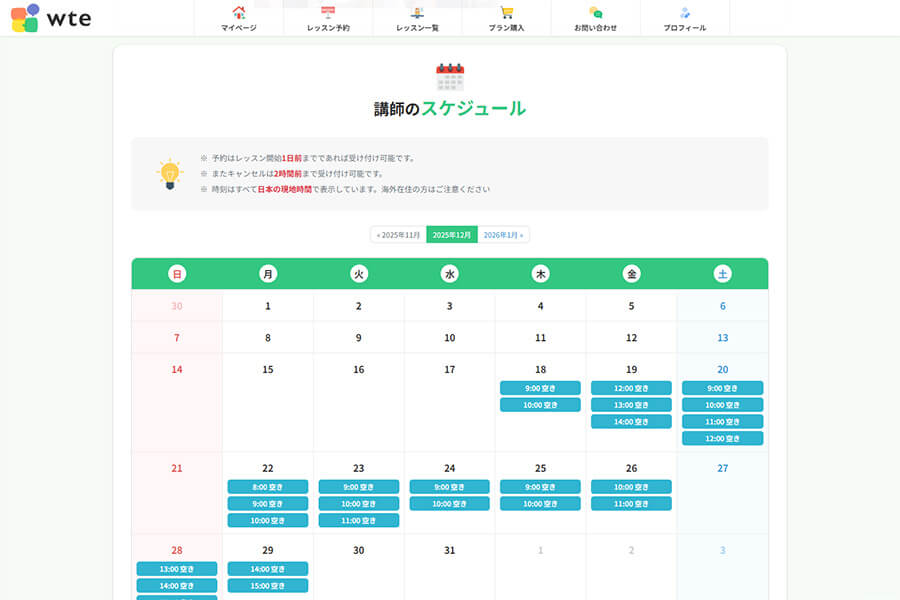Select the 14:00 空き slot on December 19
This screenshot has height=600, width=900.
(x=631, y=422)
